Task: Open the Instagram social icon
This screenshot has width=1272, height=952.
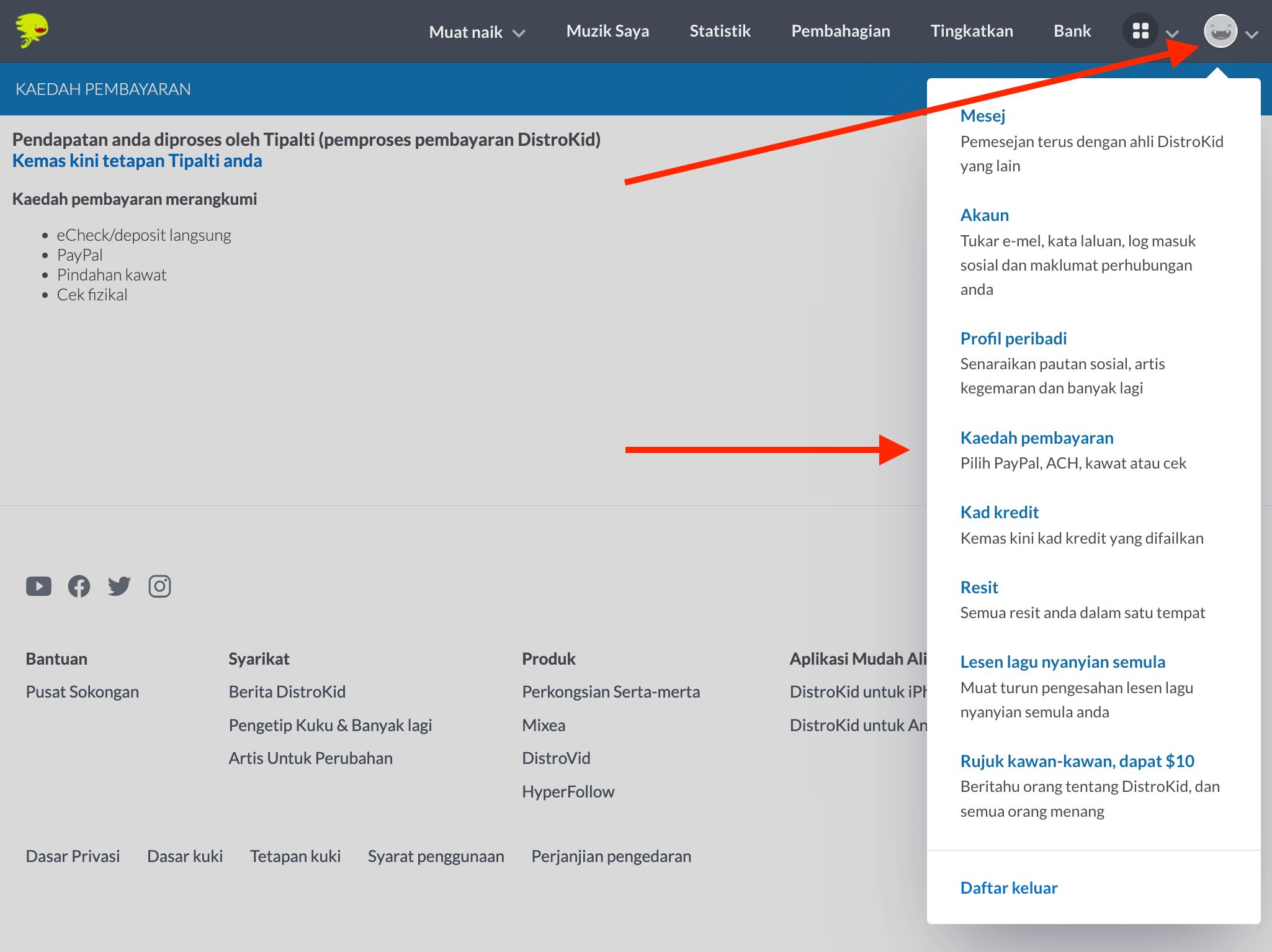Action: [159, 586]
